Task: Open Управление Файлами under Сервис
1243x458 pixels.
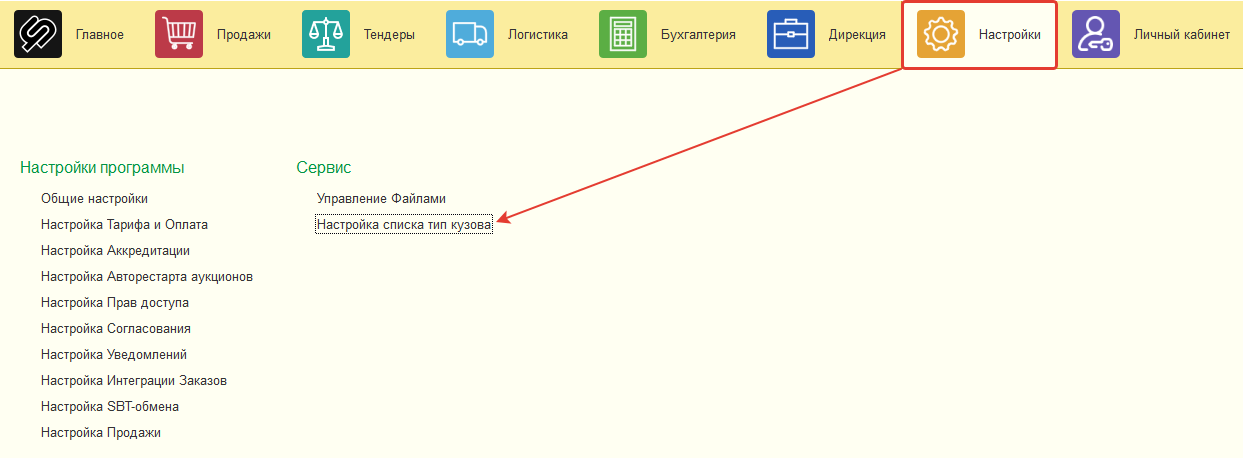Action: (x=381, y=199)
